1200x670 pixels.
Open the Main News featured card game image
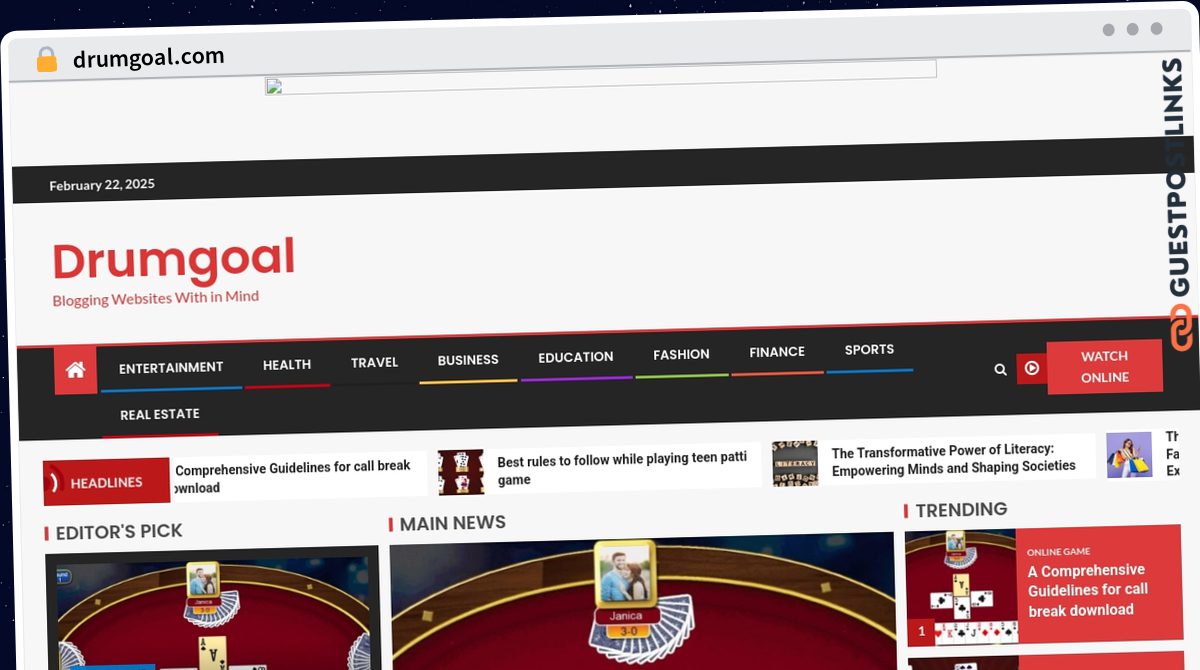tap(642, 601)
